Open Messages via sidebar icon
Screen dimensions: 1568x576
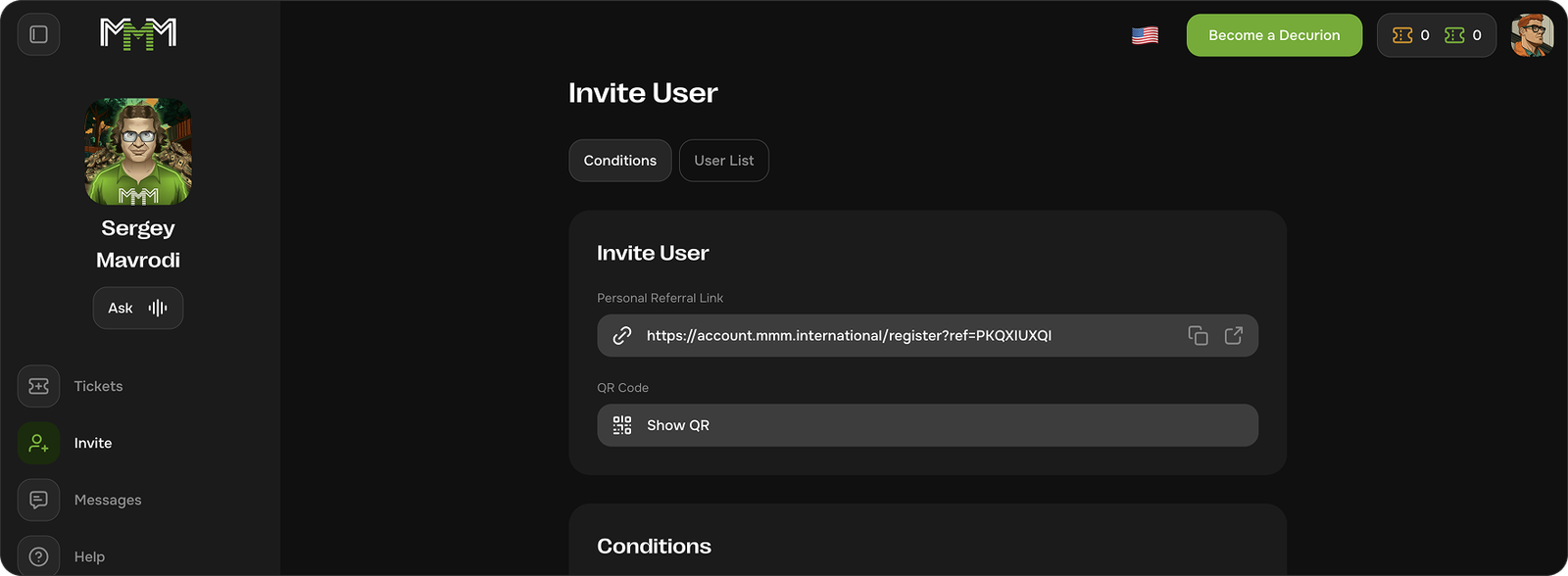click(x=38, y=500)
